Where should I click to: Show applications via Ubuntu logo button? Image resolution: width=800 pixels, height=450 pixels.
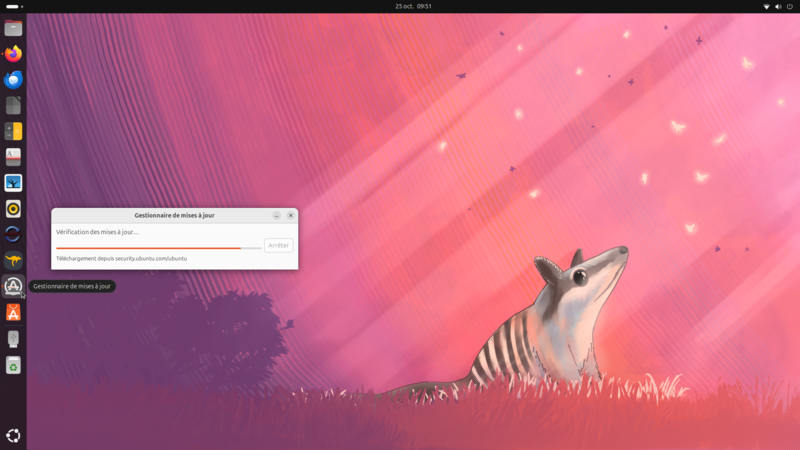pyautogui.click(x=13, y=435)
